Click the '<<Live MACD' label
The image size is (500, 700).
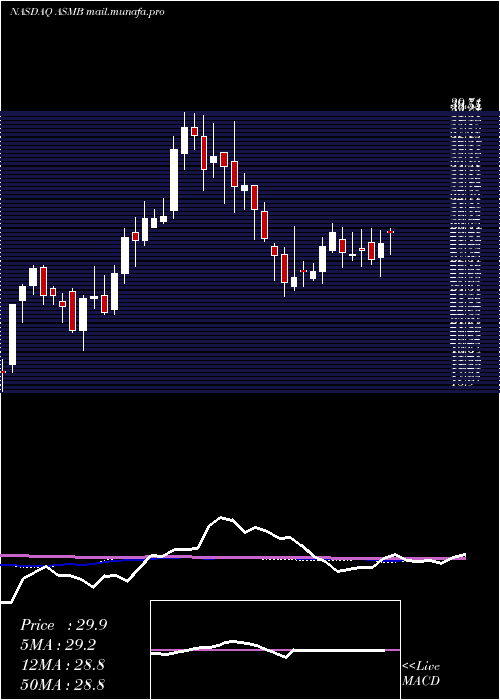point(421,674)
